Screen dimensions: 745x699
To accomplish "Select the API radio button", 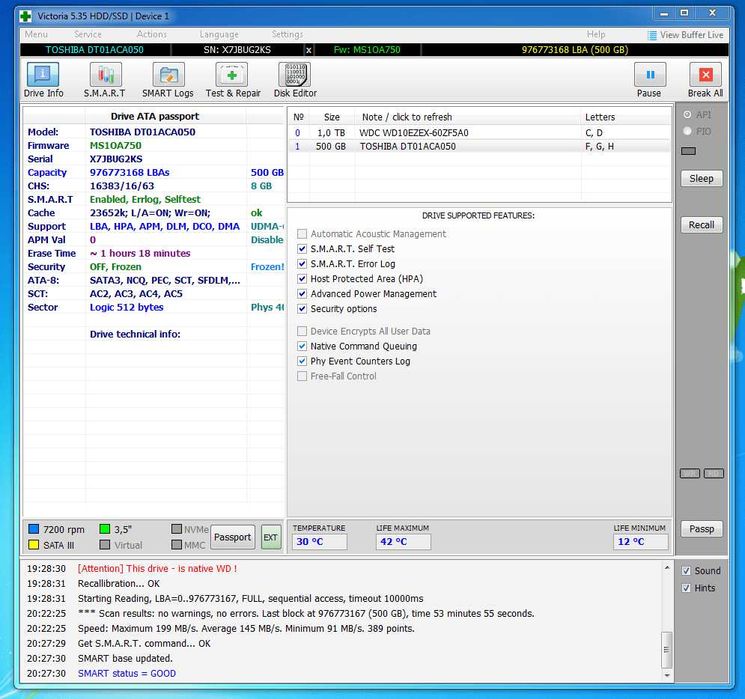I will click(x=687, y=115).
